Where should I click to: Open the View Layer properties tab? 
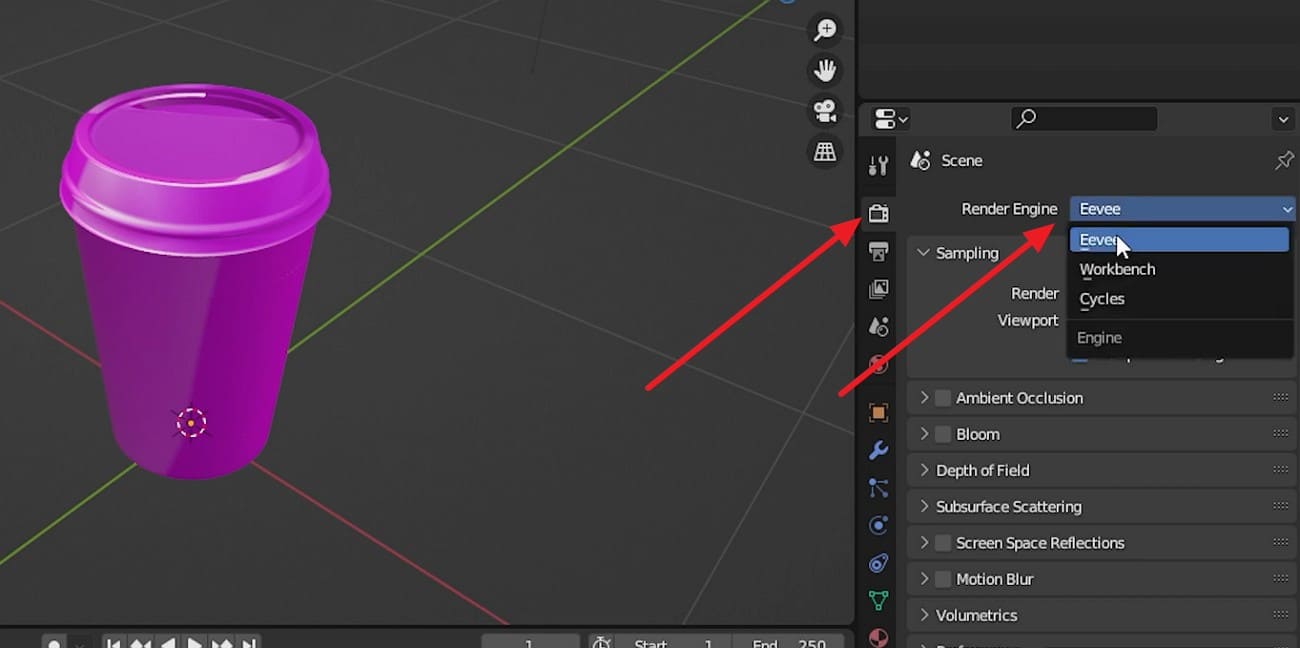(878, 290)
